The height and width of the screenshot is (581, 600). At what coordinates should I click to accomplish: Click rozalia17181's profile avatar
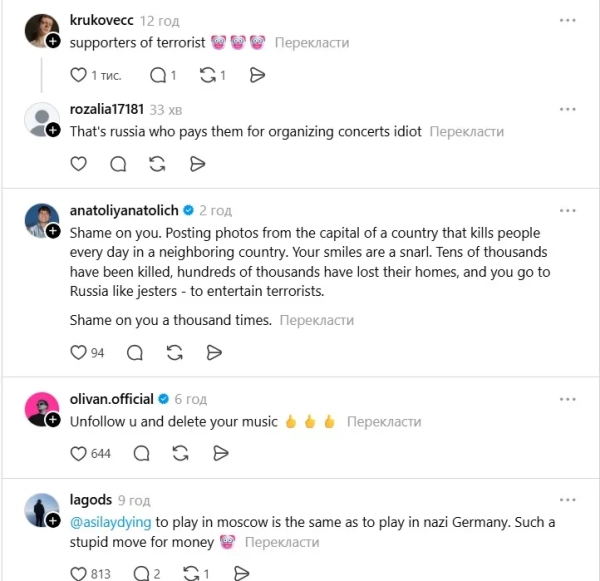click(42, 120)
